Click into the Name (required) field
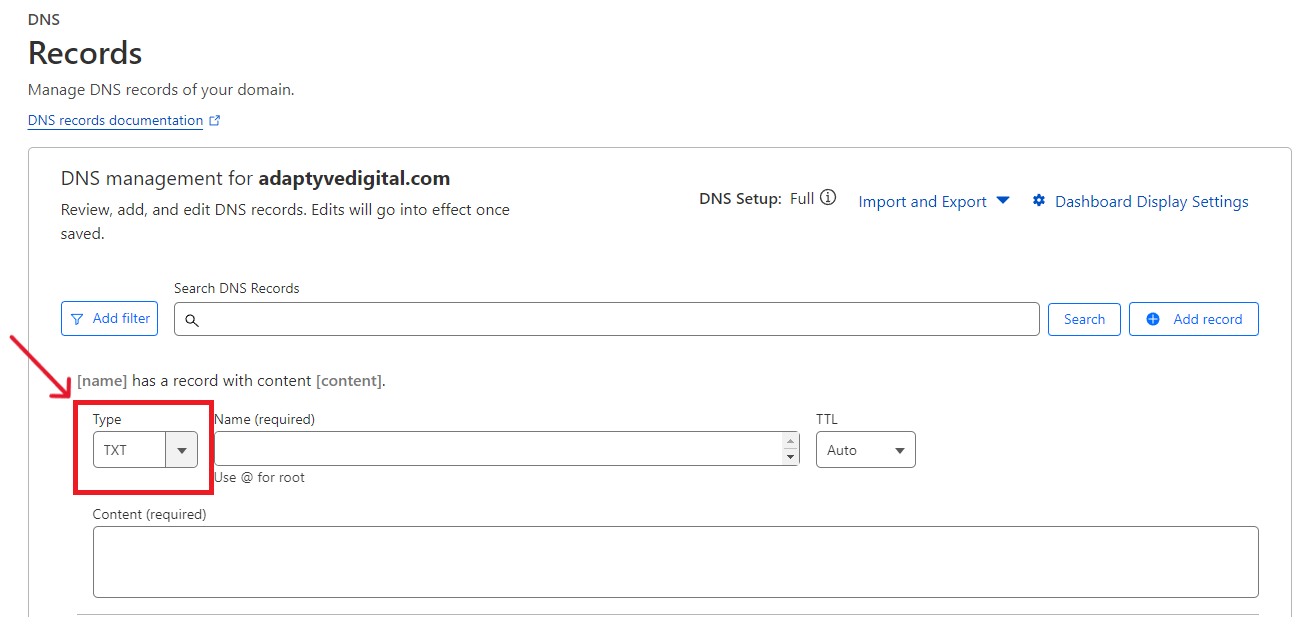This screenshot has width=1313, height=617. pyautogui.click(x=498, y=449)
